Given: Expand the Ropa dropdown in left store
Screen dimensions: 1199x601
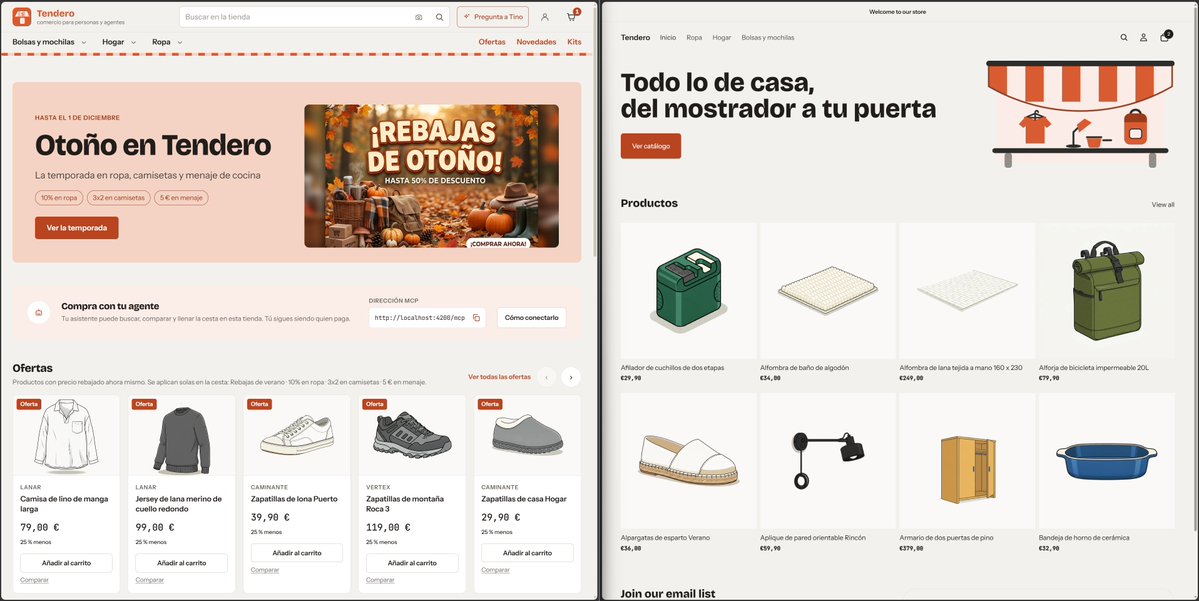Looking at the screenshot, I should tap(167, 42).
